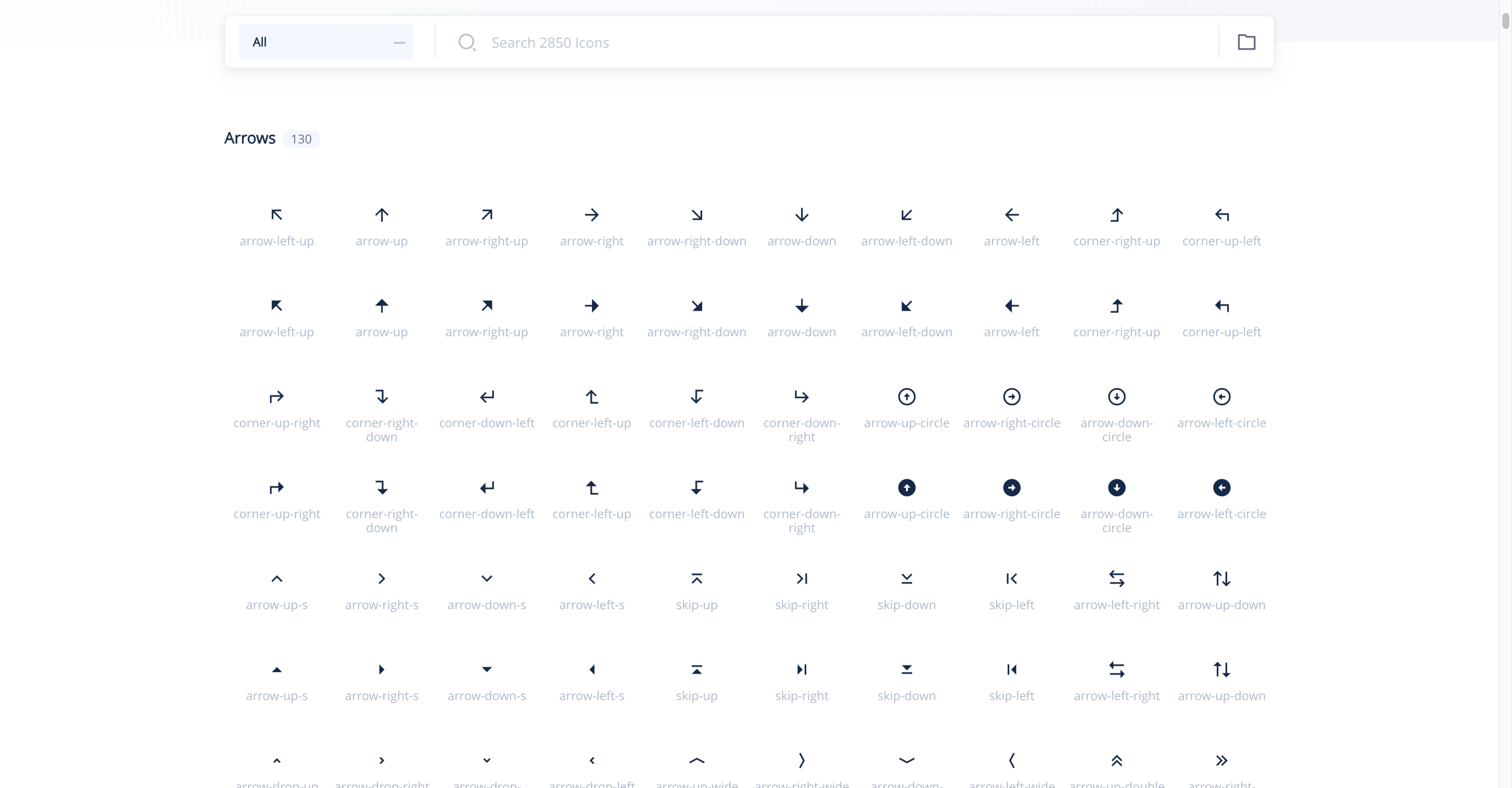Select the outlined corner-up-left icon
Image resolution: width=1512 pixels, height=788 pixels.
click(x=1221, y=215)
